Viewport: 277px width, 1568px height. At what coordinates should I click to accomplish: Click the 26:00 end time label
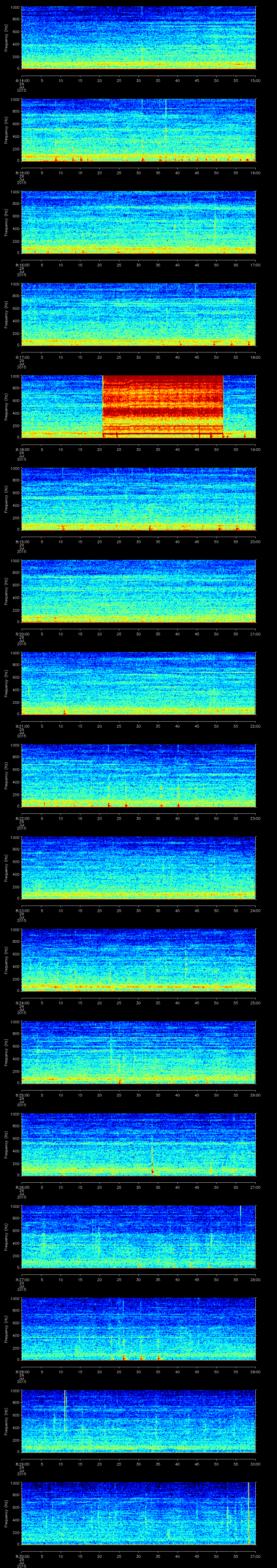pos(255,1095)
